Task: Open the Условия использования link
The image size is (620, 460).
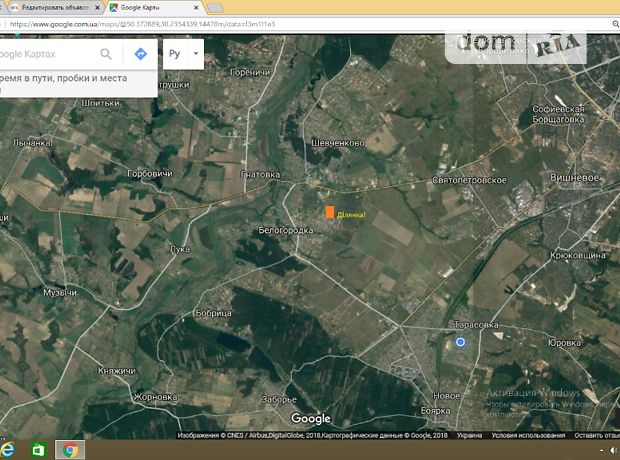Action: pos(528,435)
